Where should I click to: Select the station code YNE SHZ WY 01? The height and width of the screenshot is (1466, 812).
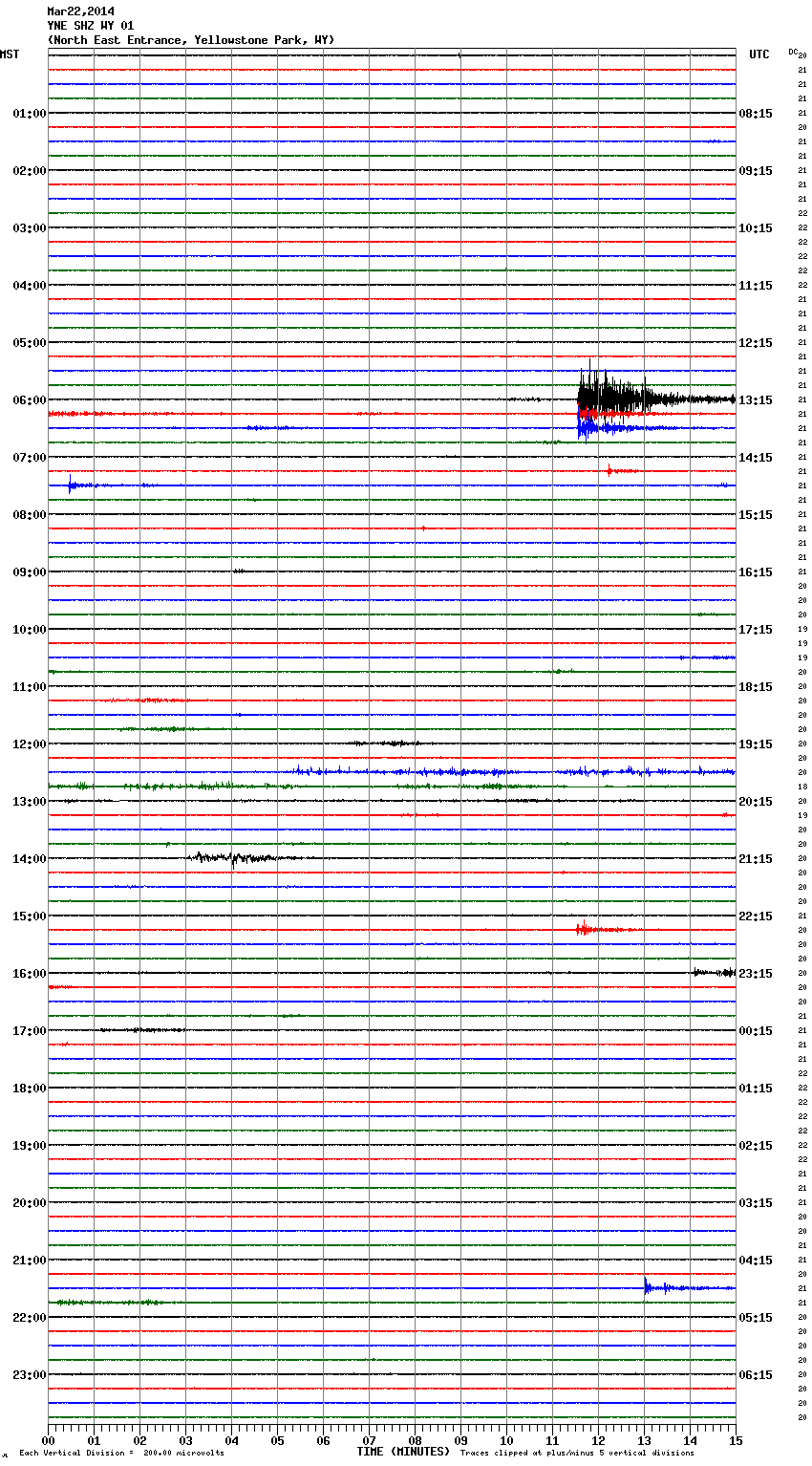(91, 26)
